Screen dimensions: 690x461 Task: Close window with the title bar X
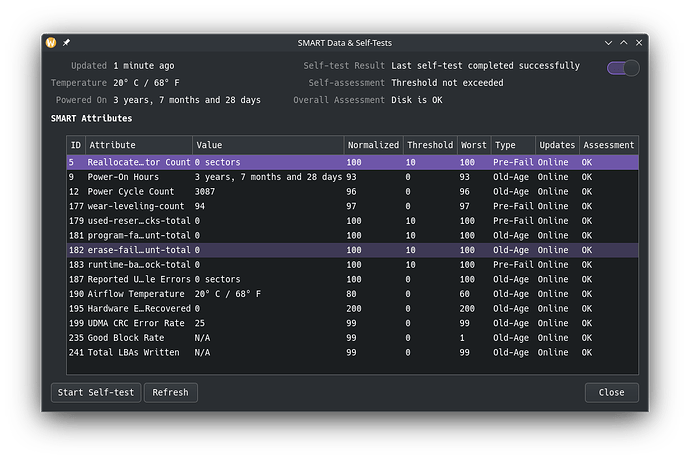pos(639,43)
